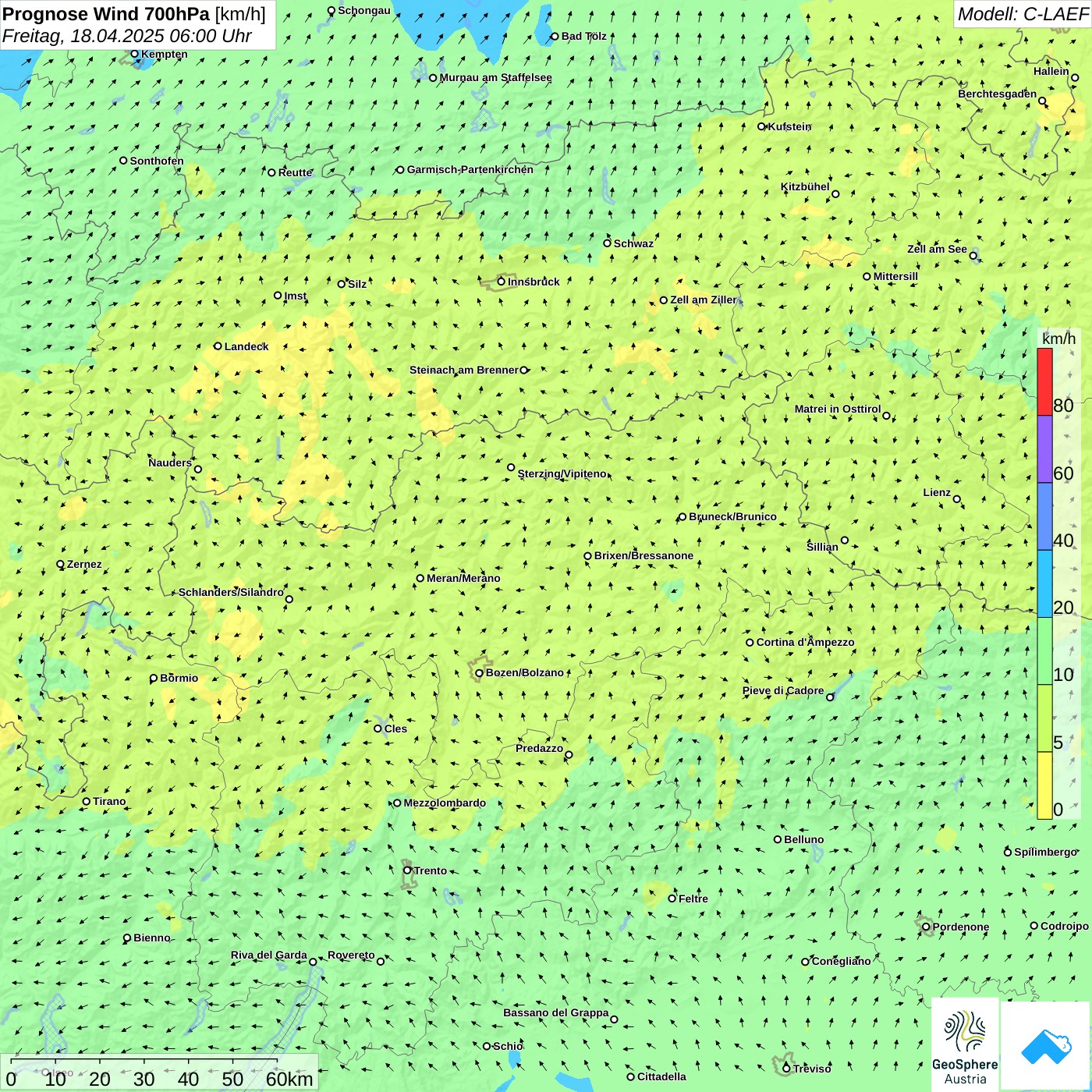Click the Rovereto label
The height and width of the screenshot is (1092, 1092).
pos(351,955)
